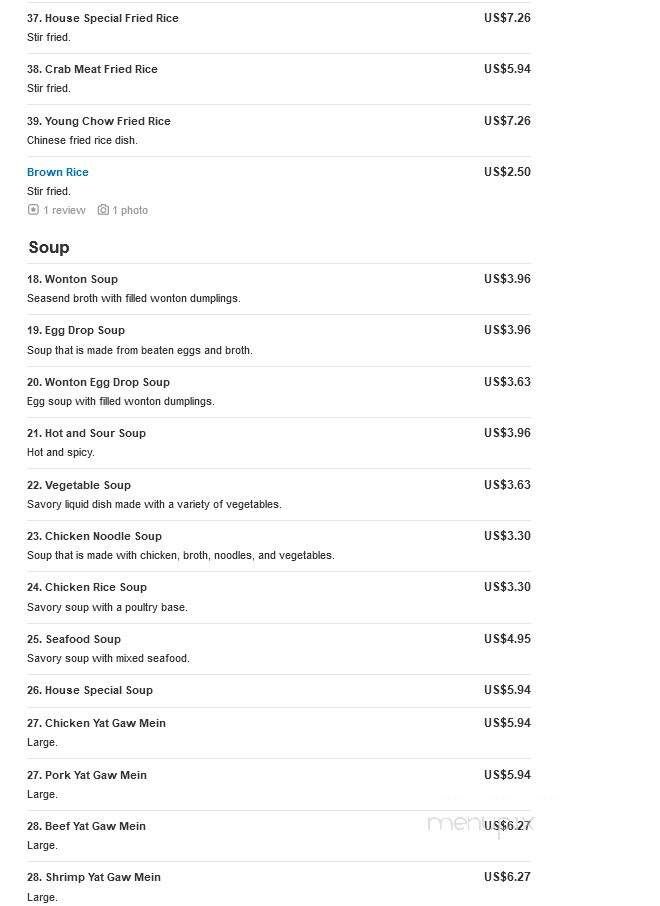This screenshot has height=906, width=660.
Task: Click 28. Shrimp Yat Gaw Mein
Action: click(94, 877)
